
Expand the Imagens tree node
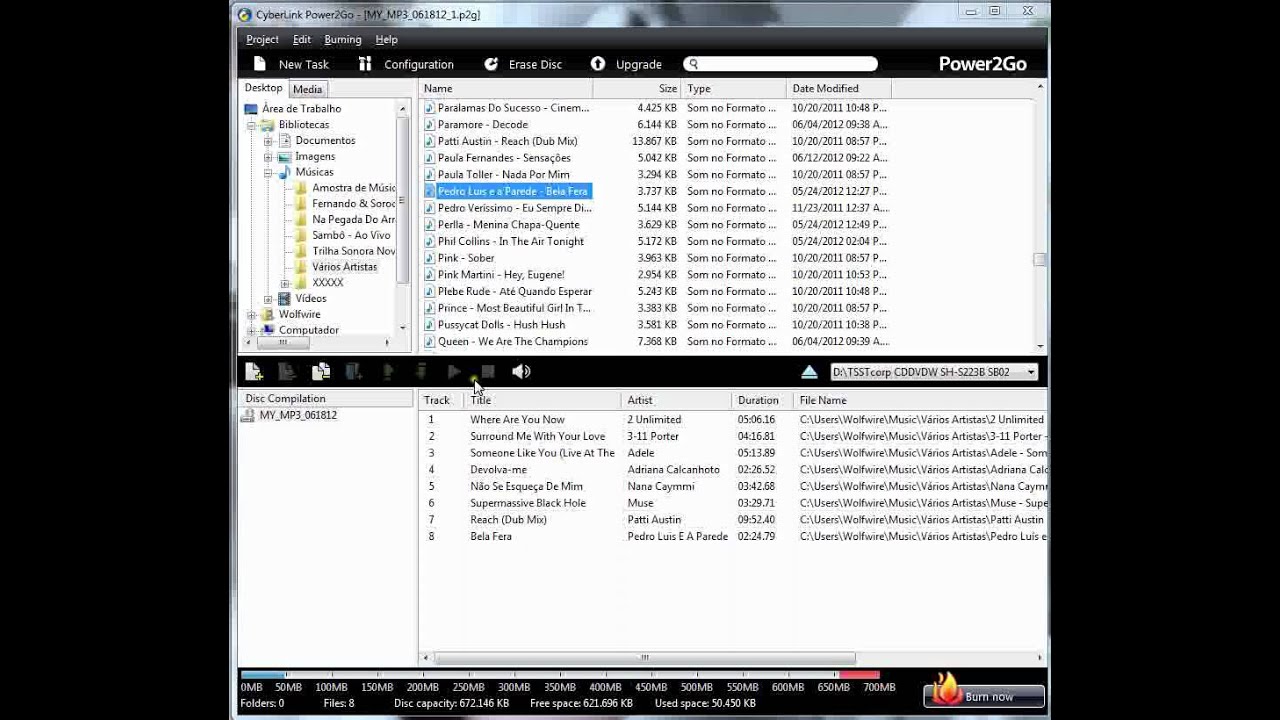pos(268,157)
